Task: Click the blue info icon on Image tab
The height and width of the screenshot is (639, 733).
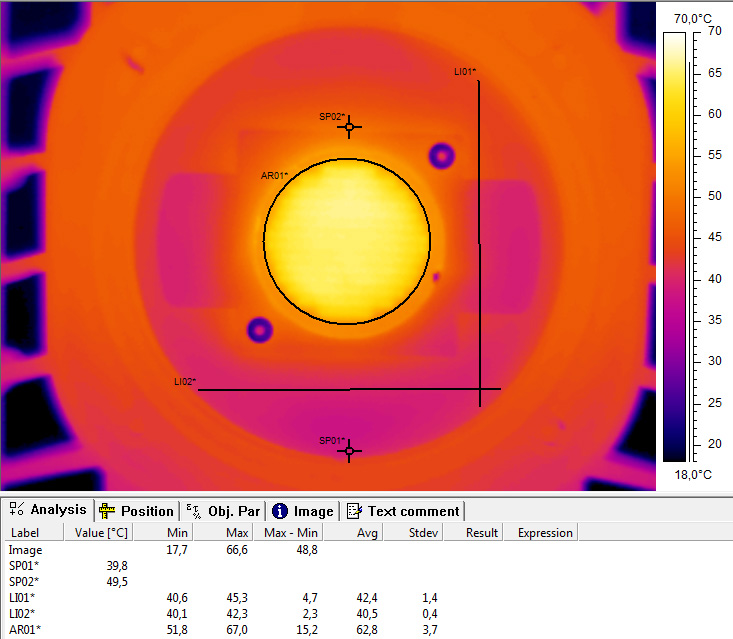Action: [280, 511]
